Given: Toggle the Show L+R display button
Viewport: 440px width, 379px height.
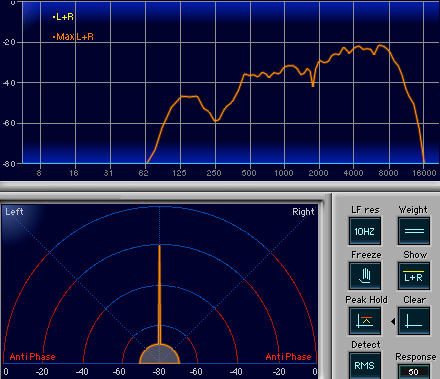Looking at the screenshot, I should (414, 276).
